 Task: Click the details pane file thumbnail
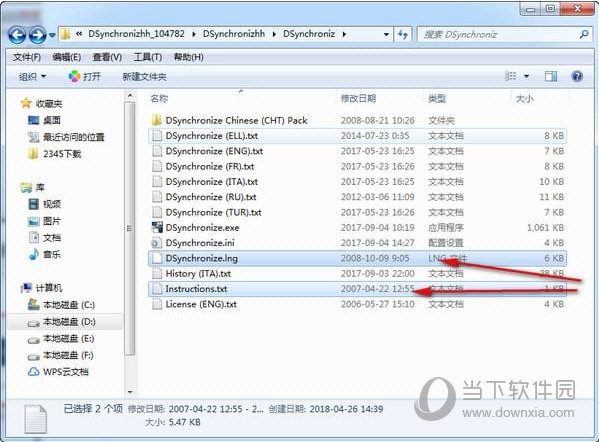(36, 419)
